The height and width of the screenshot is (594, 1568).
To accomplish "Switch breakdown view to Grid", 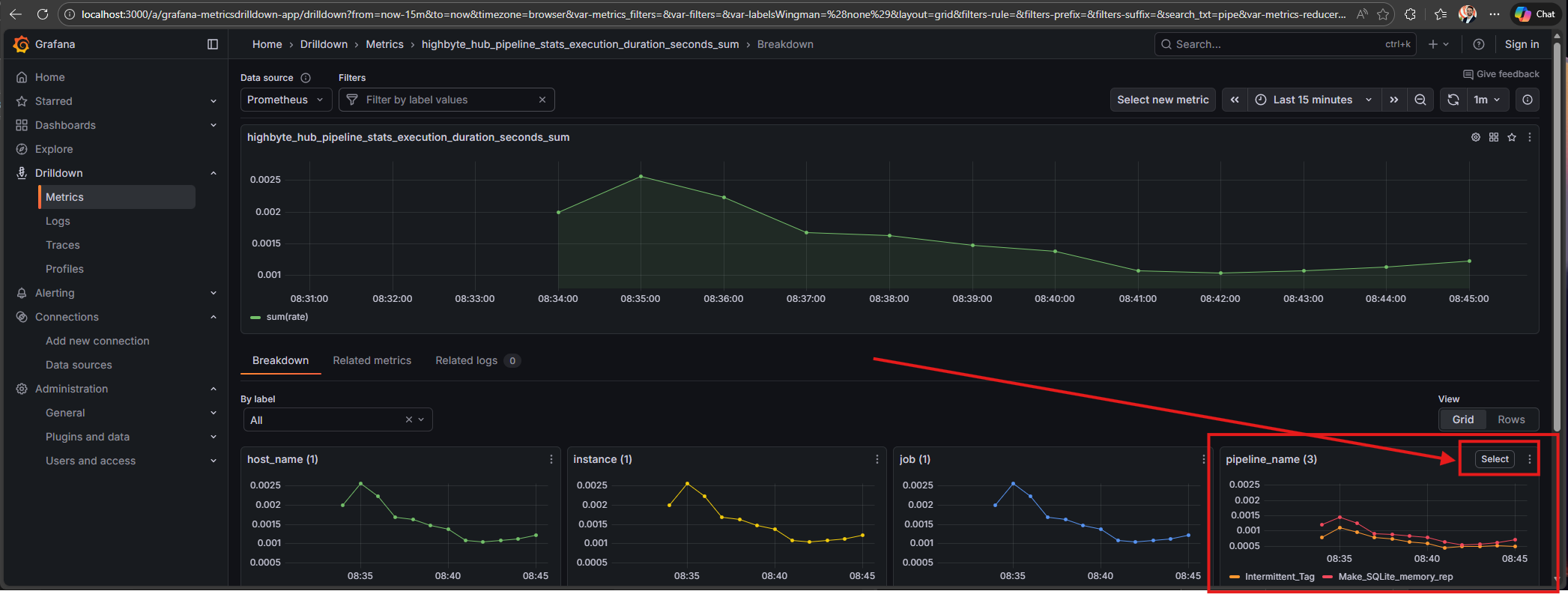I will pyautogui.click(x=1462, y=419).
